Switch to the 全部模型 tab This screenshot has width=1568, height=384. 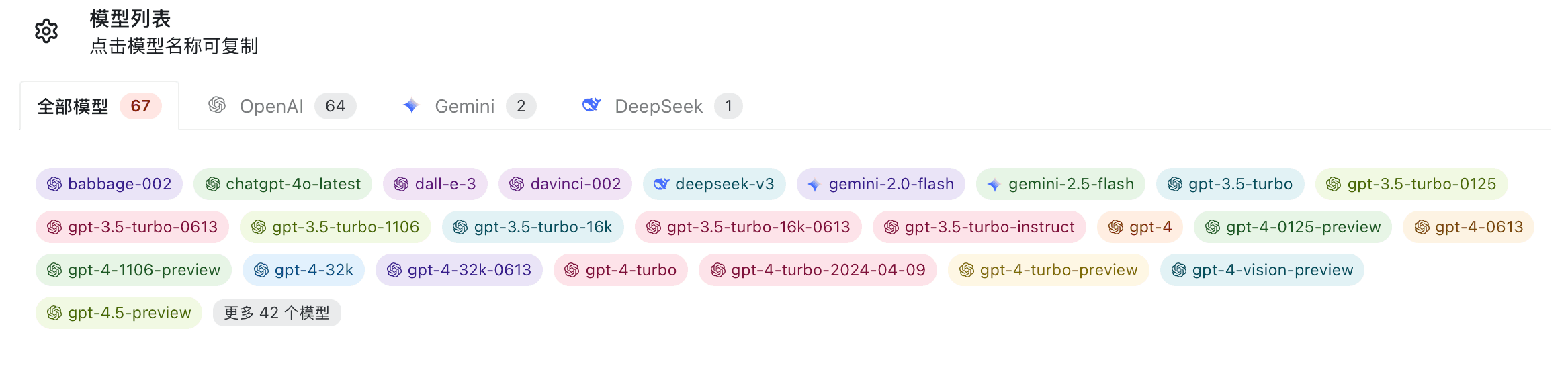pyautogui.click(x=73, y=106)
